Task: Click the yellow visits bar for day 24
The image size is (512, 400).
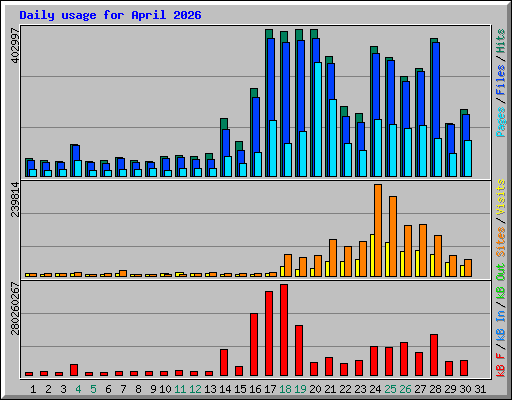Action: (372, 255)
